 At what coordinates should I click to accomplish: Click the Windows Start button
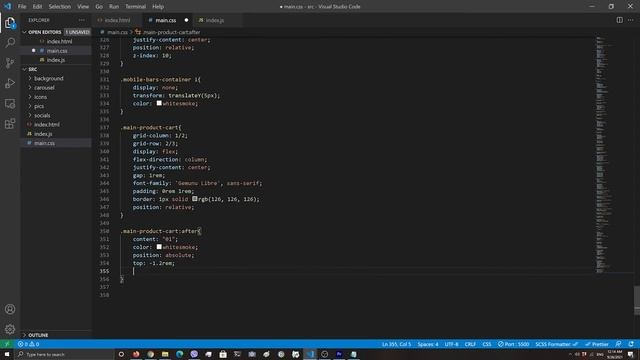[7, 354]
